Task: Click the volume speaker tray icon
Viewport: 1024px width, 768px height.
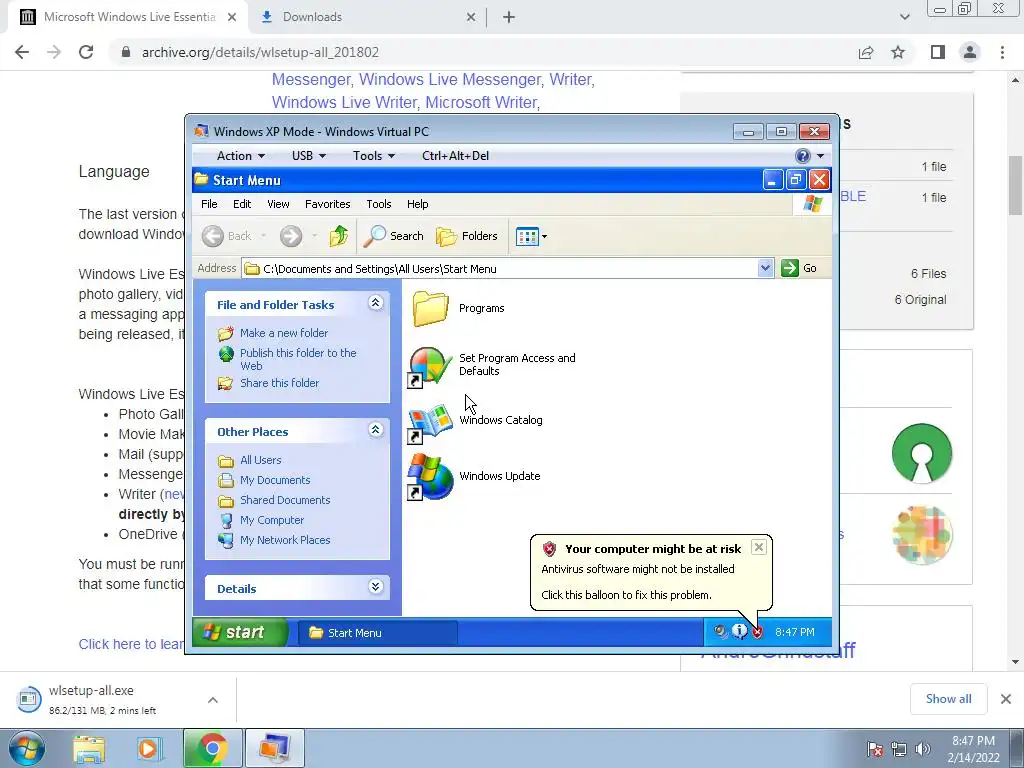Action: tap(922, 749)
